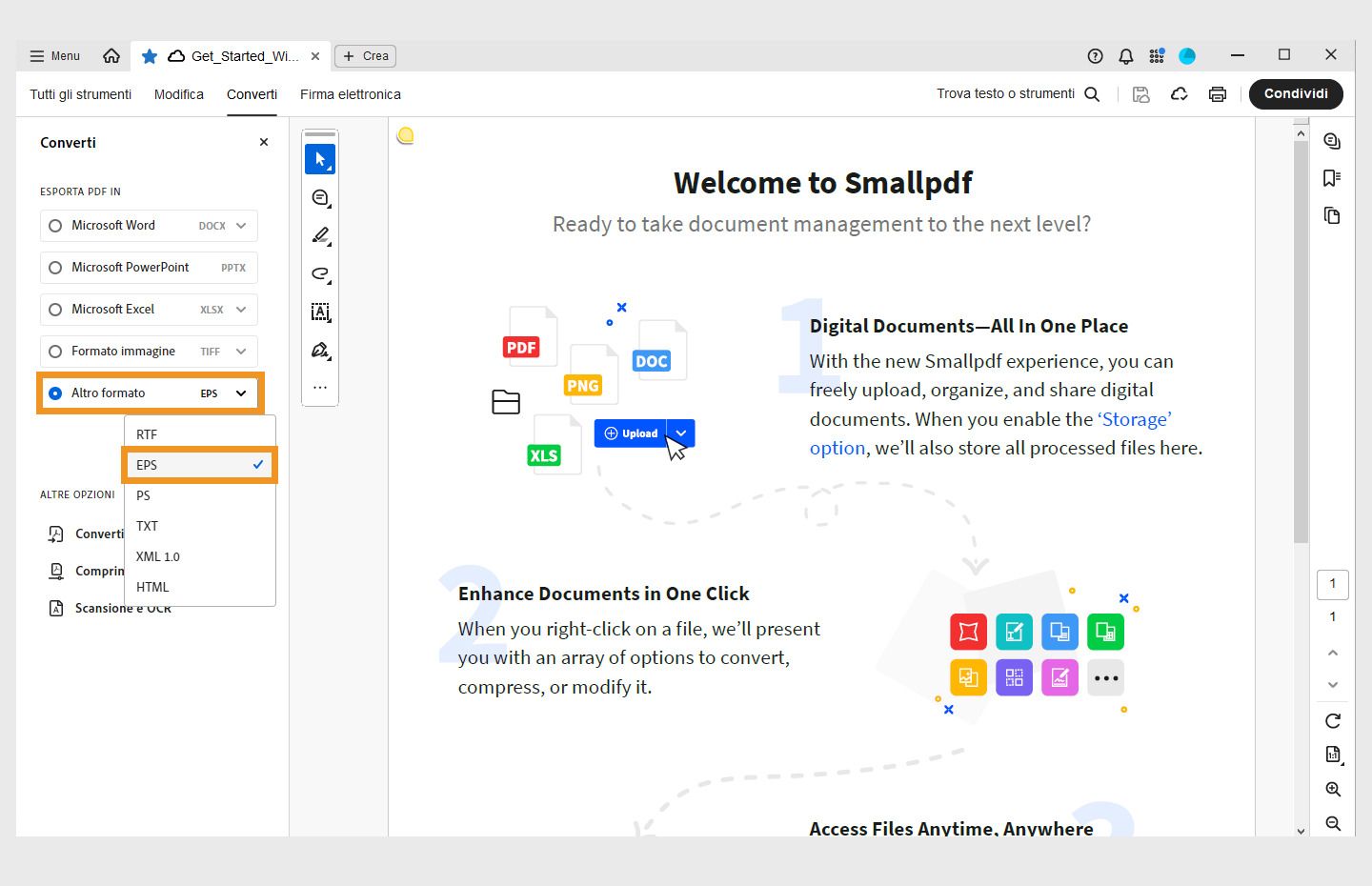1372x886 pixels.
Task: Select the highlight/pencil annotation tool
Action: pyautogui.click(x=320, y=235)
